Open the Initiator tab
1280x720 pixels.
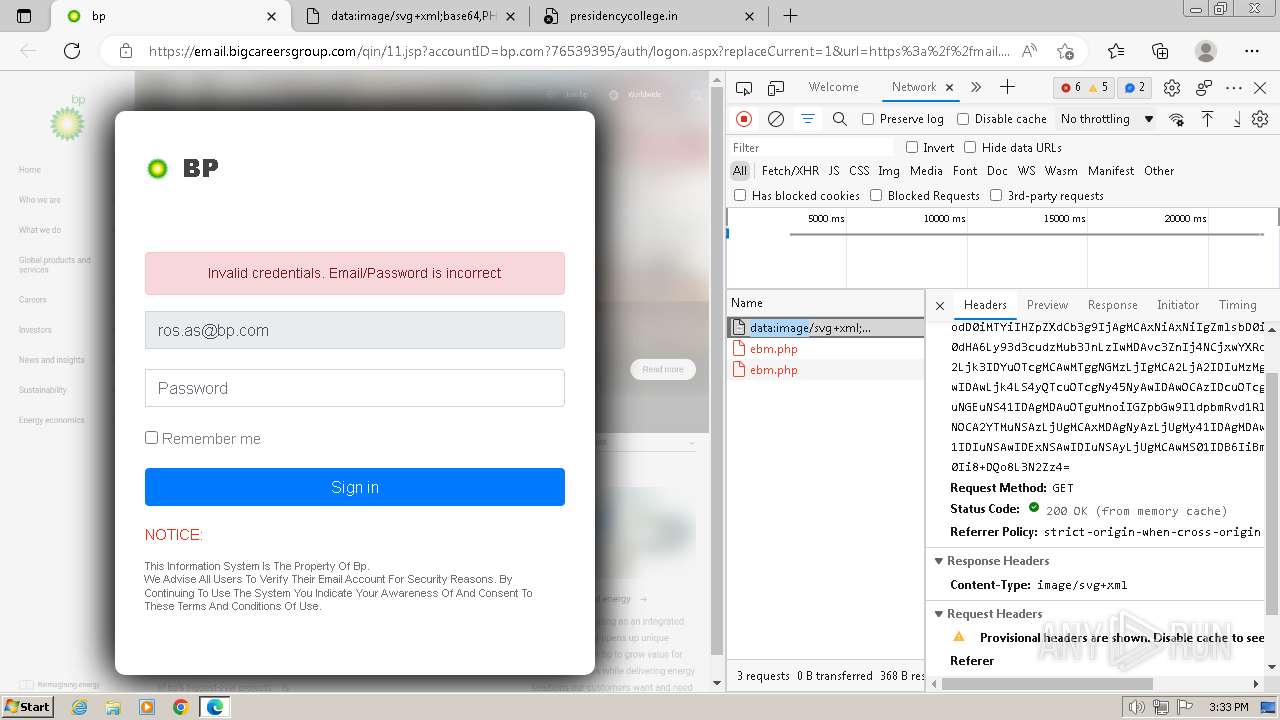1178,305
